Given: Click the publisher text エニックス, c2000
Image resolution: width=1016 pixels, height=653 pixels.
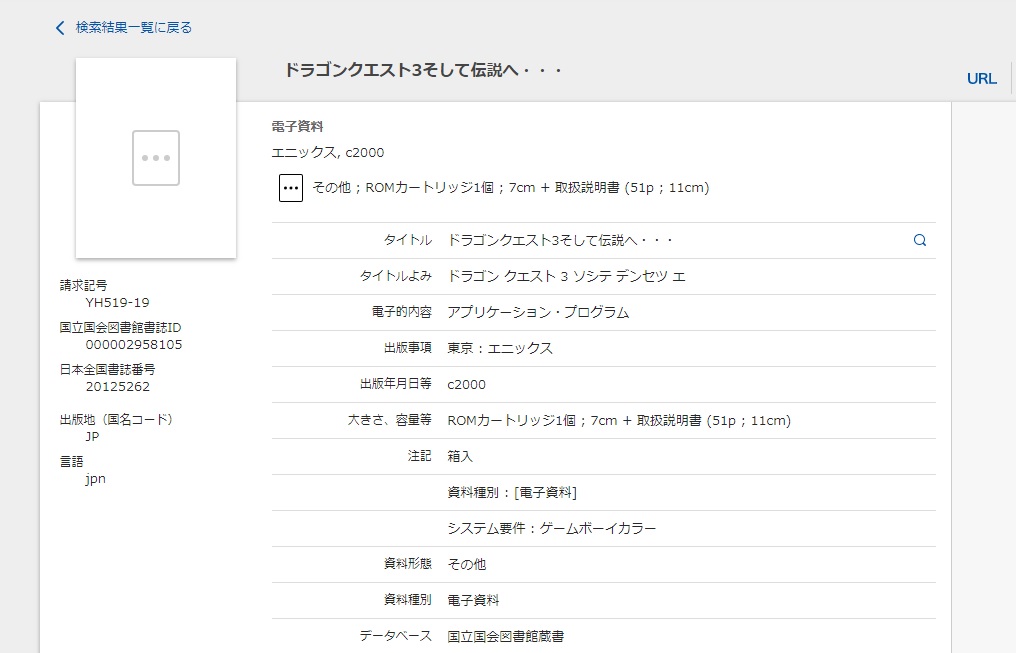Looking at the screenshot, I should [328, 152].
